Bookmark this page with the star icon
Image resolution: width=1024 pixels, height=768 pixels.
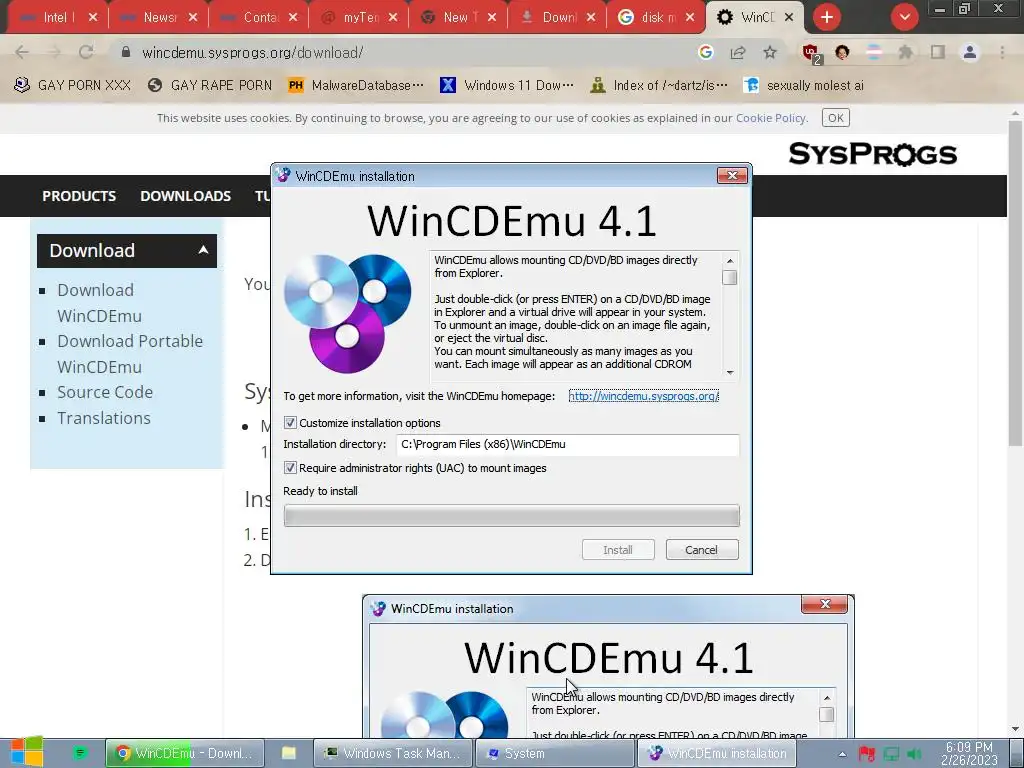[x=770, y=52]
